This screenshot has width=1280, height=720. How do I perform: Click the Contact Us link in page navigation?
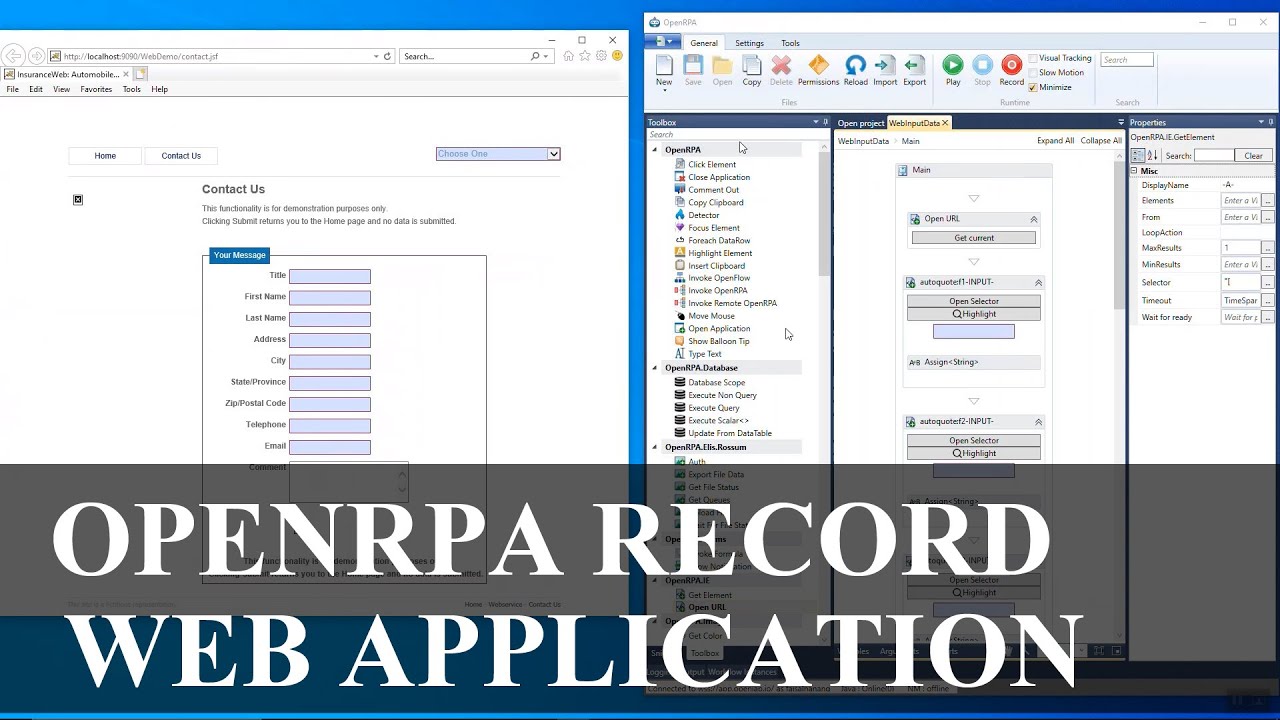click(x=181, y=156)
